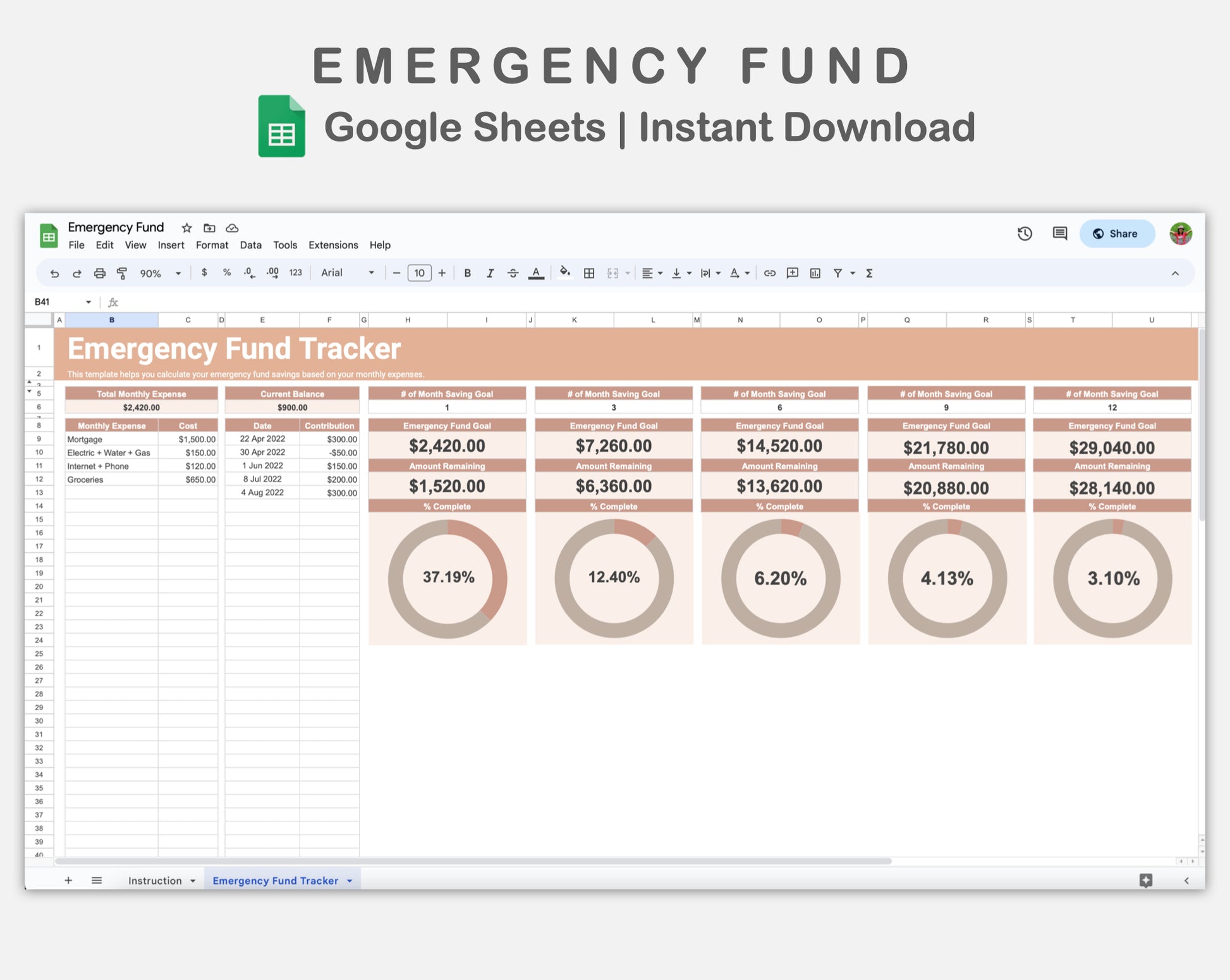1230x980 pixels.
Task: Click the functions sigma icon
Action: click(x=869, y=273)
